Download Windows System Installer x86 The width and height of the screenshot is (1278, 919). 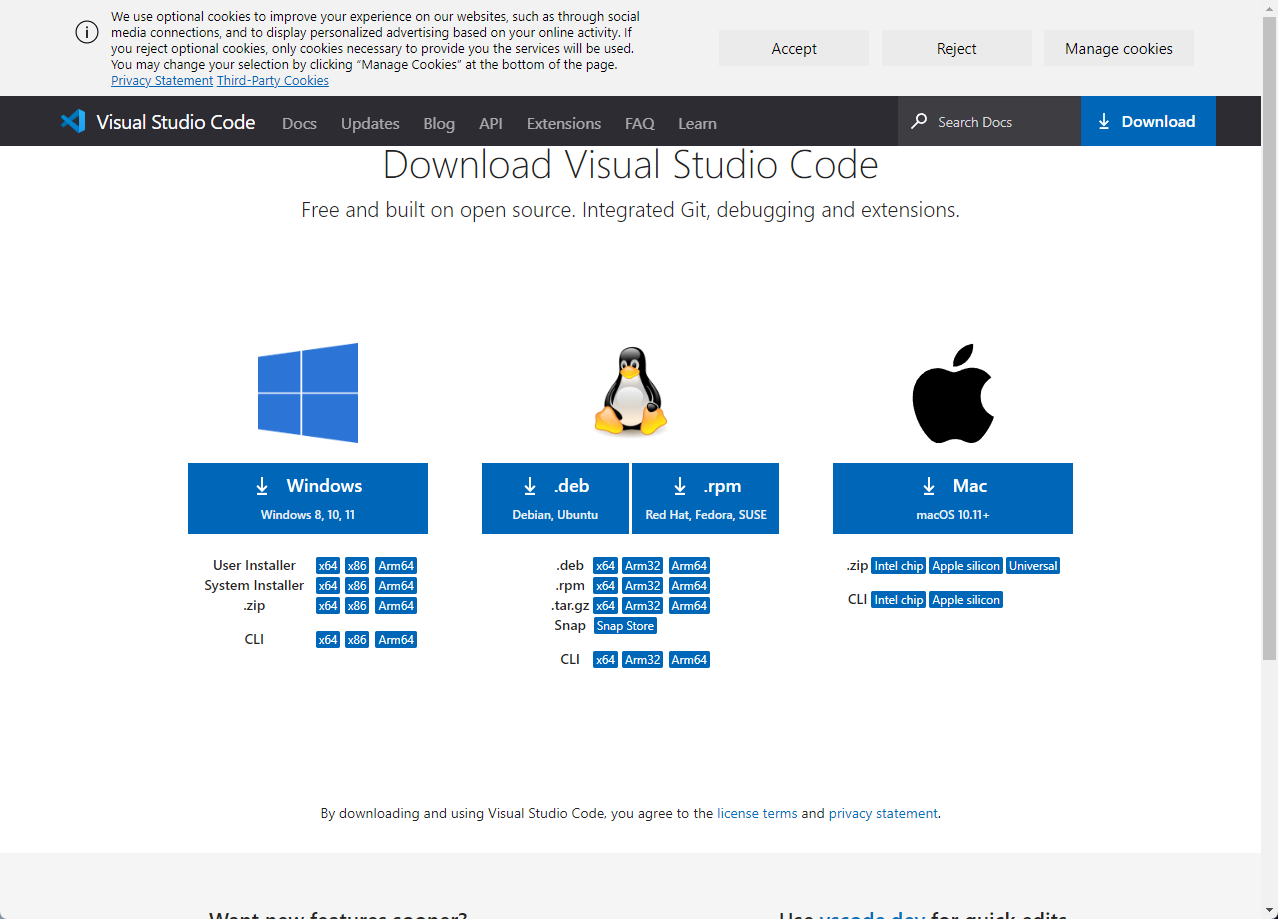pos(357,586)
